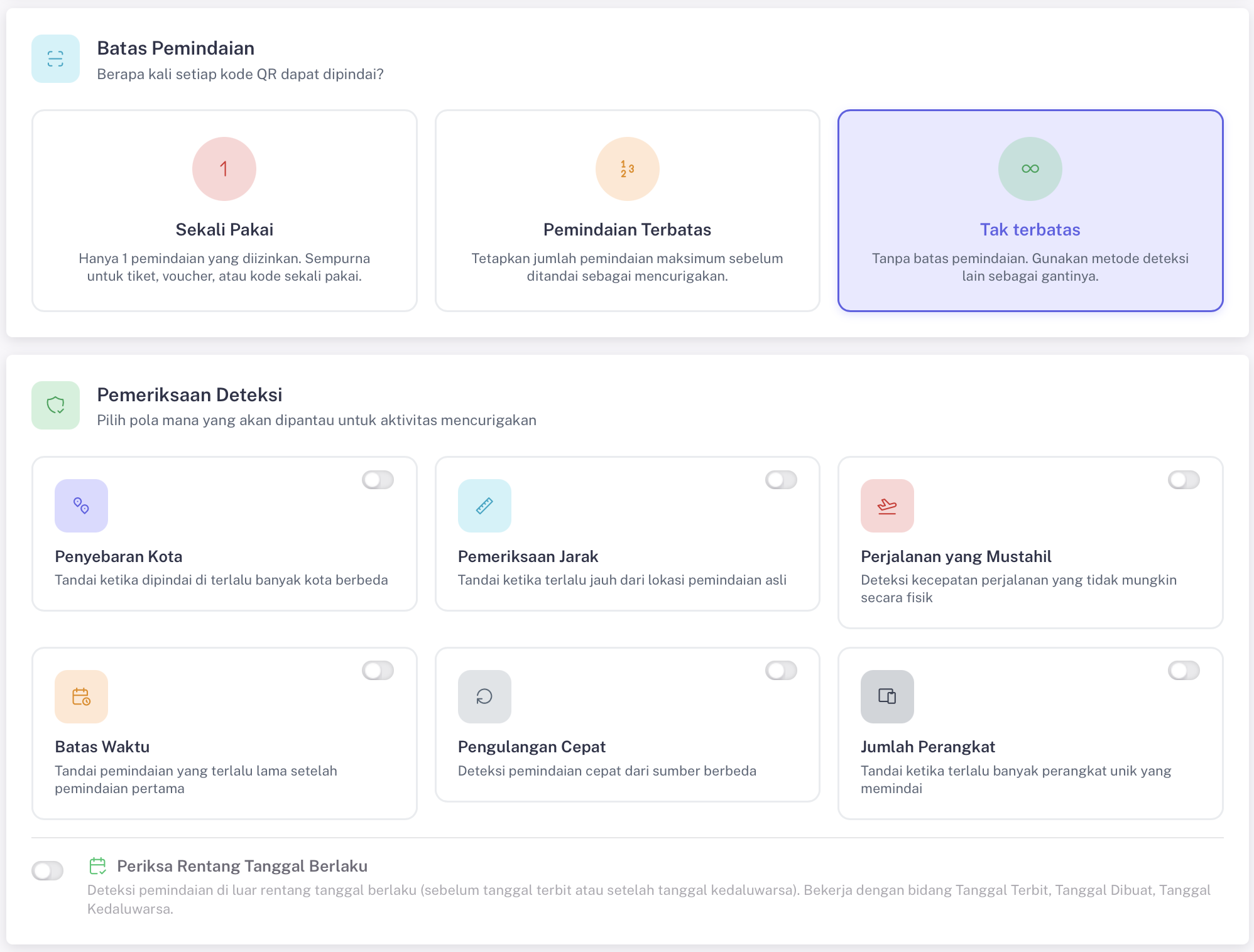1254x952 pixels.
Task: Toggle Perjalanan yang Mustahil detection on
Action: [1184, 480]
